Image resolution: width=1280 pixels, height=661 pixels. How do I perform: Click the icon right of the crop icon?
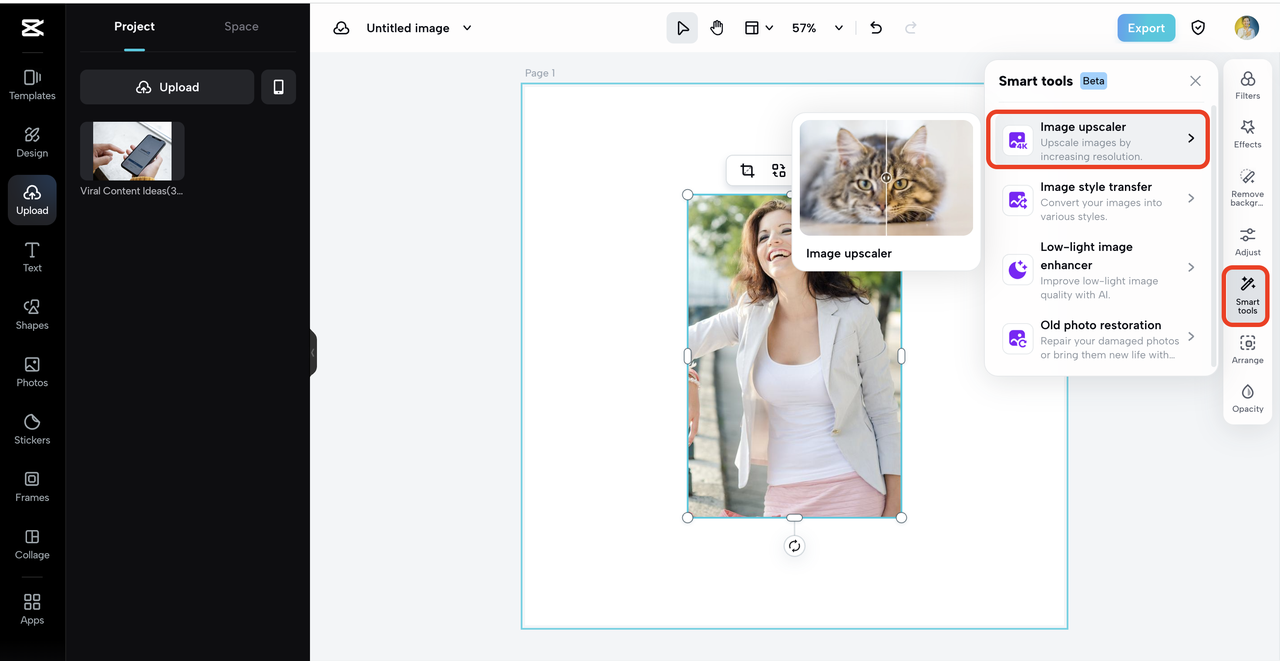[x=779, y=171]
